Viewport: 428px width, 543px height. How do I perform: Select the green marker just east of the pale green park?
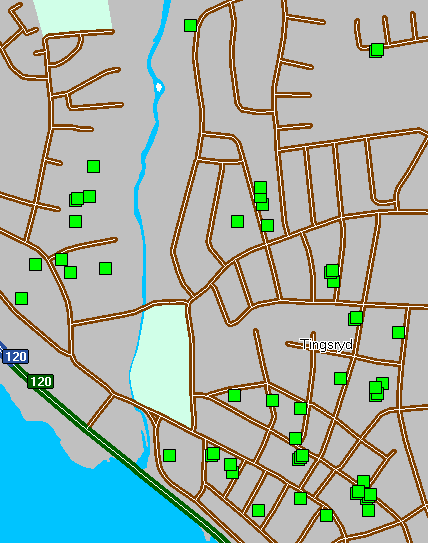pos(234,395)
